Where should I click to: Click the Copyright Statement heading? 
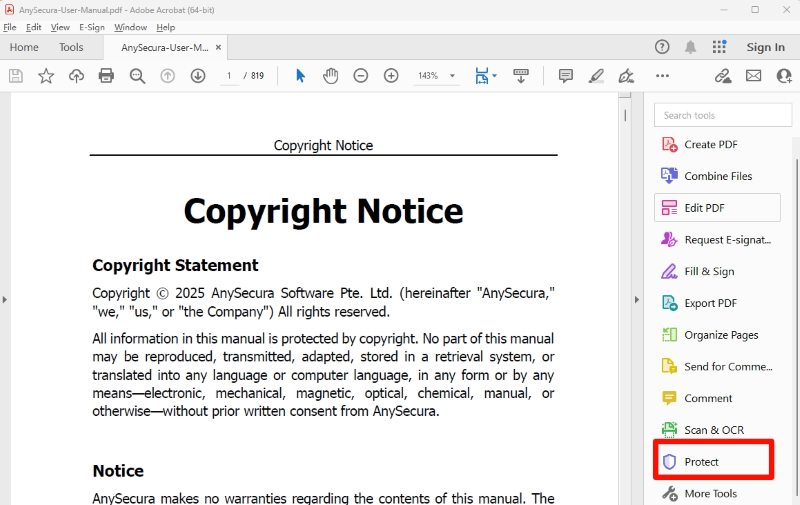pos(176,265)
